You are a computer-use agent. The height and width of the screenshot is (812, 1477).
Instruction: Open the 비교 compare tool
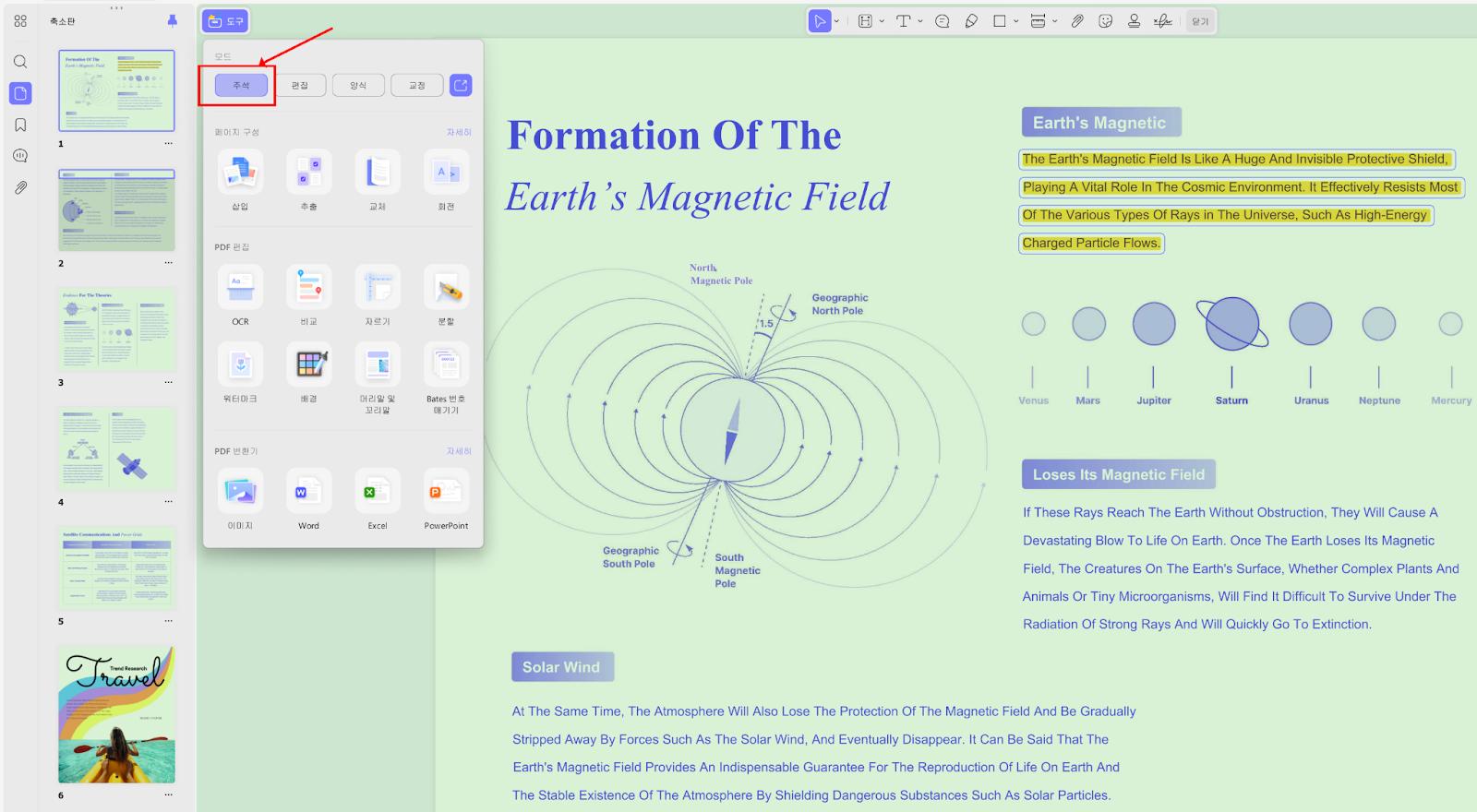[x=308, y=286]
